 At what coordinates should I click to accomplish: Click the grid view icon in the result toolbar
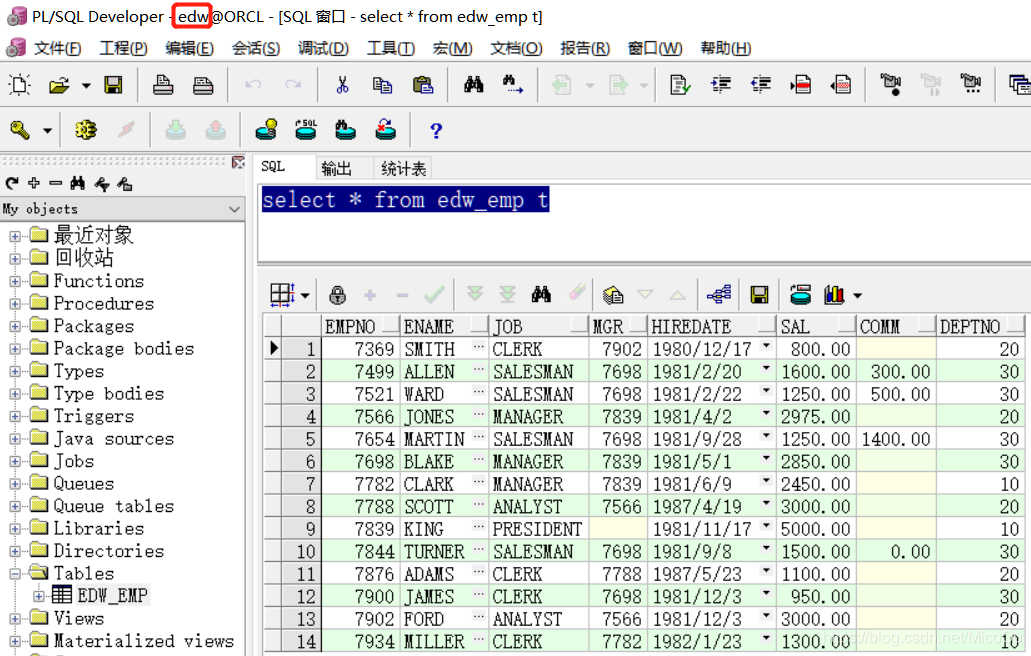click(x=283, y=295)
